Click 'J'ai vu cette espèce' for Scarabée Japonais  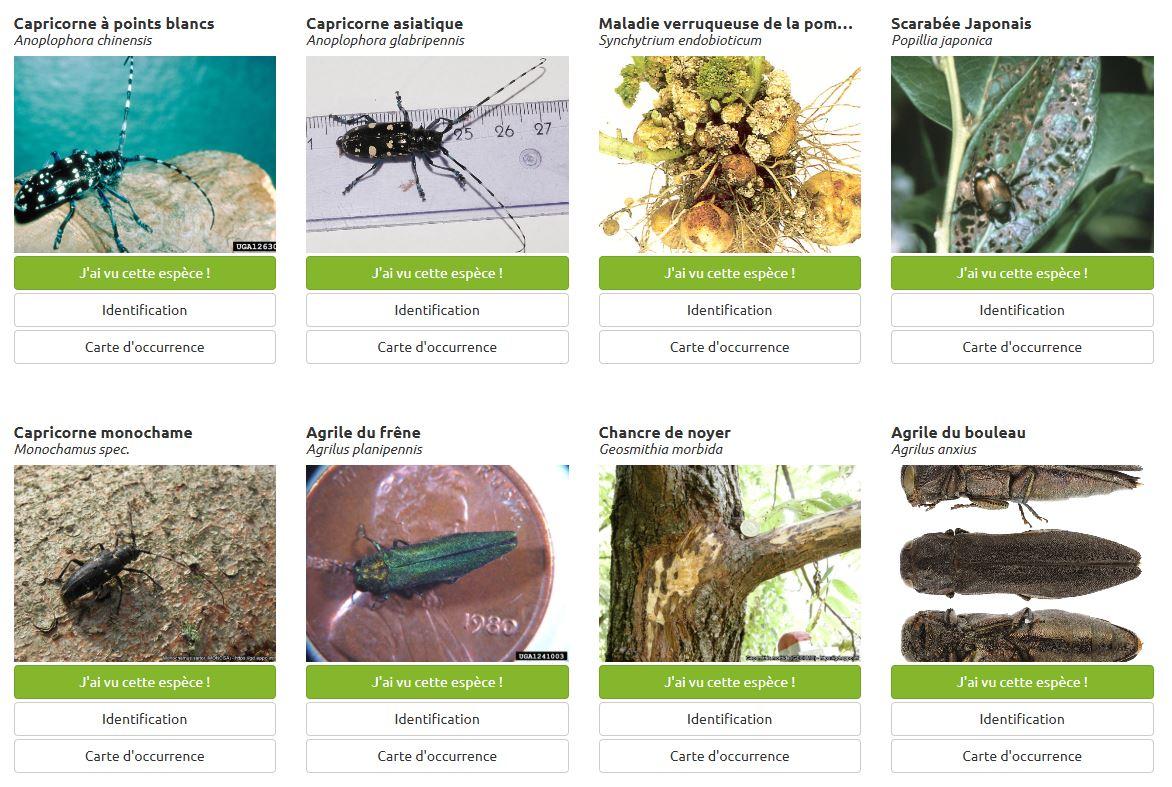click(x=1022, y=273)
